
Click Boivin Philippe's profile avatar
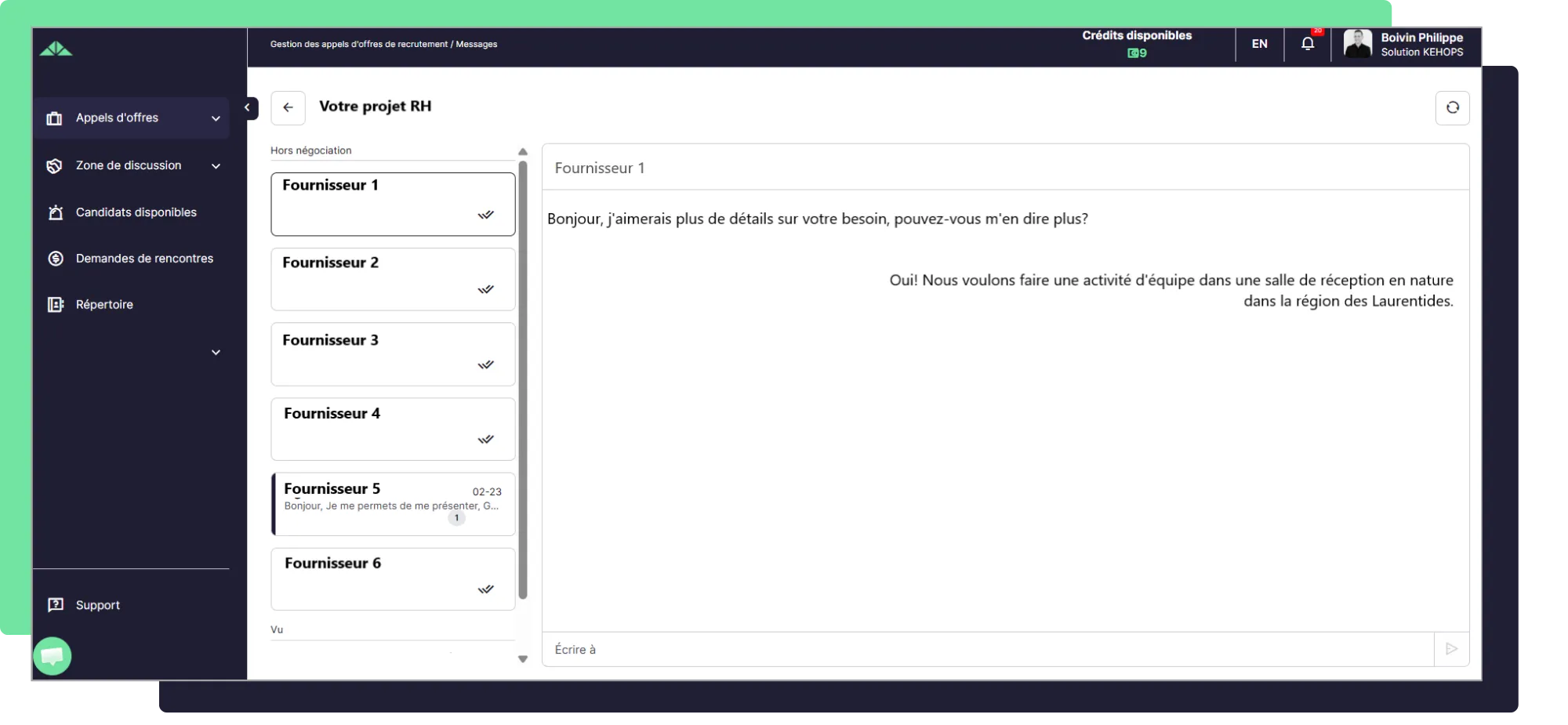tap(1357, 44)
